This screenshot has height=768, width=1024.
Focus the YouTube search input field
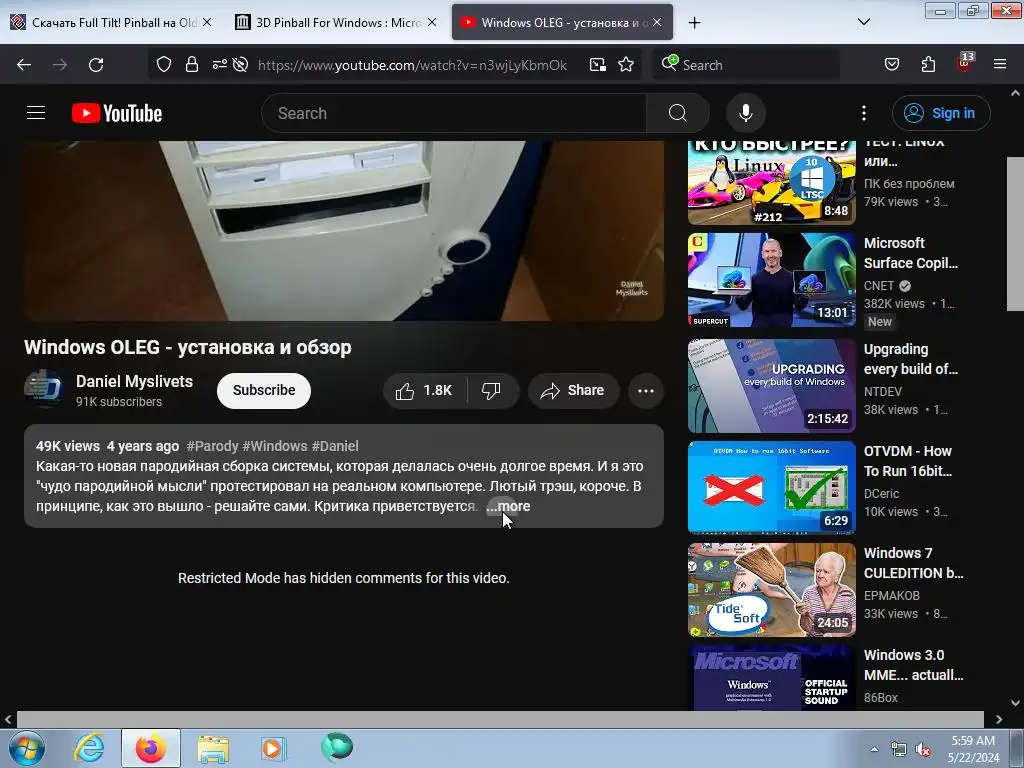point(454,113)
